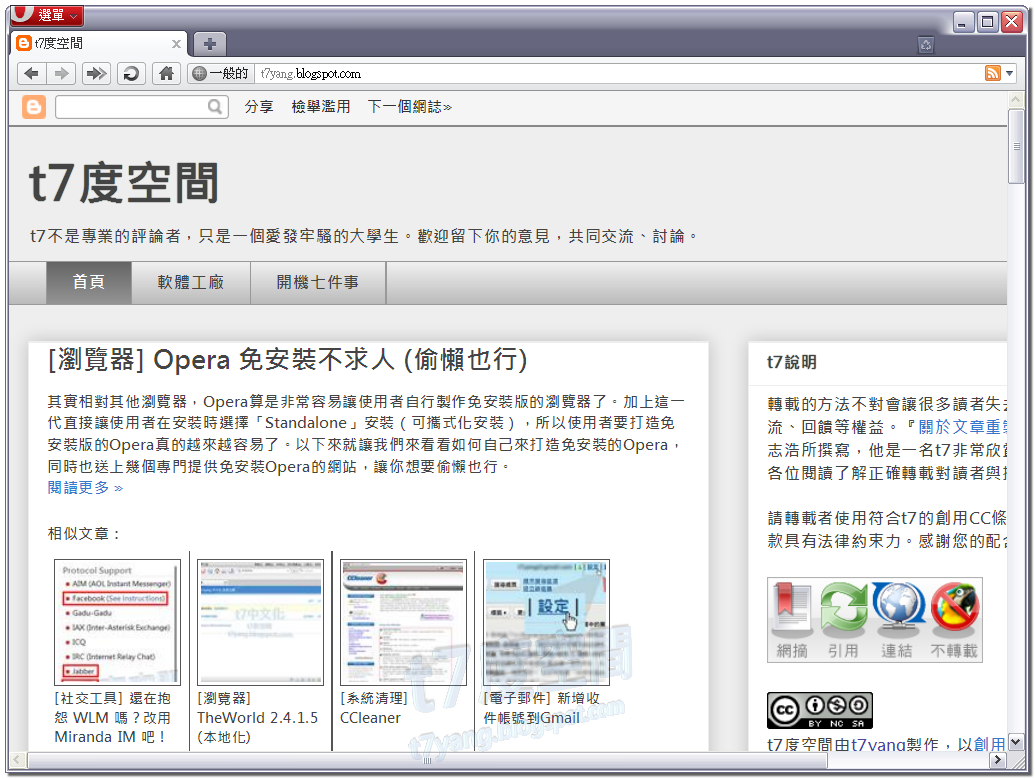Open the 一般的 site security badge
Screen dimensions: 1035x779
220,73
